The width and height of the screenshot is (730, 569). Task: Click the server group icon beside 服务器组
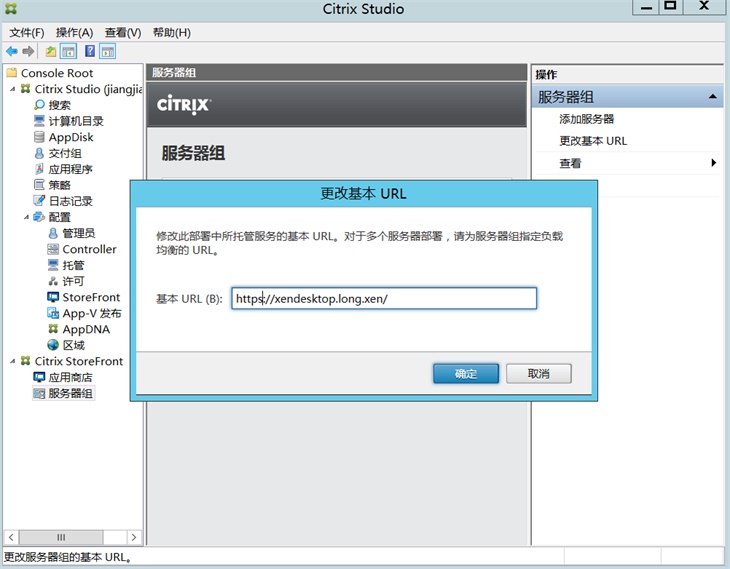click(40, 393)
